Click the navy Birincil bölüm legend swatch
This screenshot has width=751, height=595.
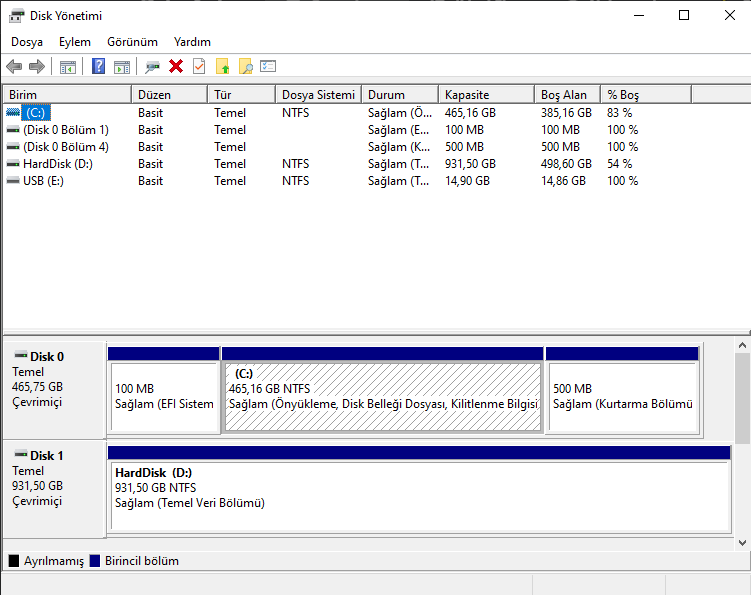coord(95,561)
